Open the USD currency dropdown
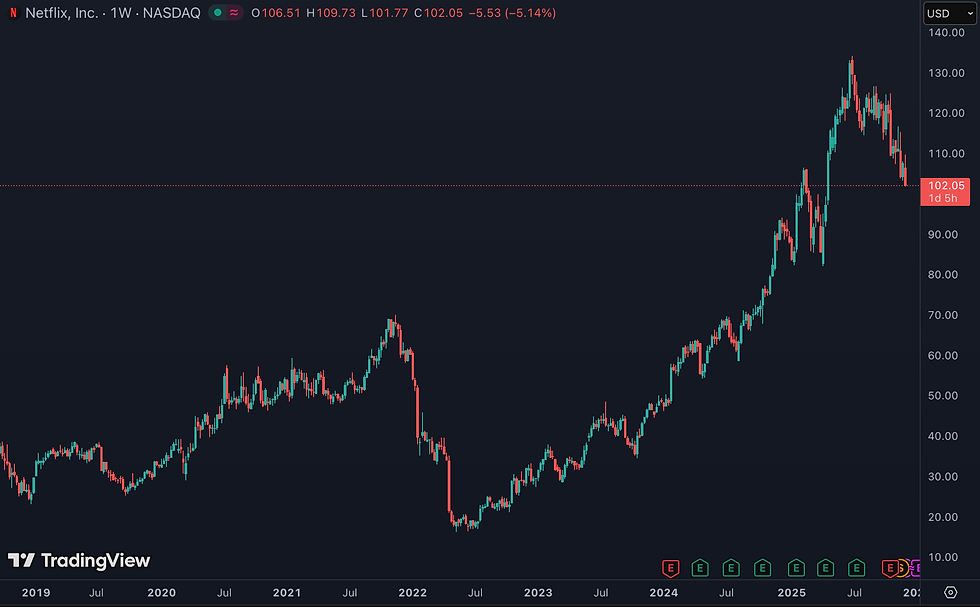Screen dimensions: 980x607 (949, 13)
